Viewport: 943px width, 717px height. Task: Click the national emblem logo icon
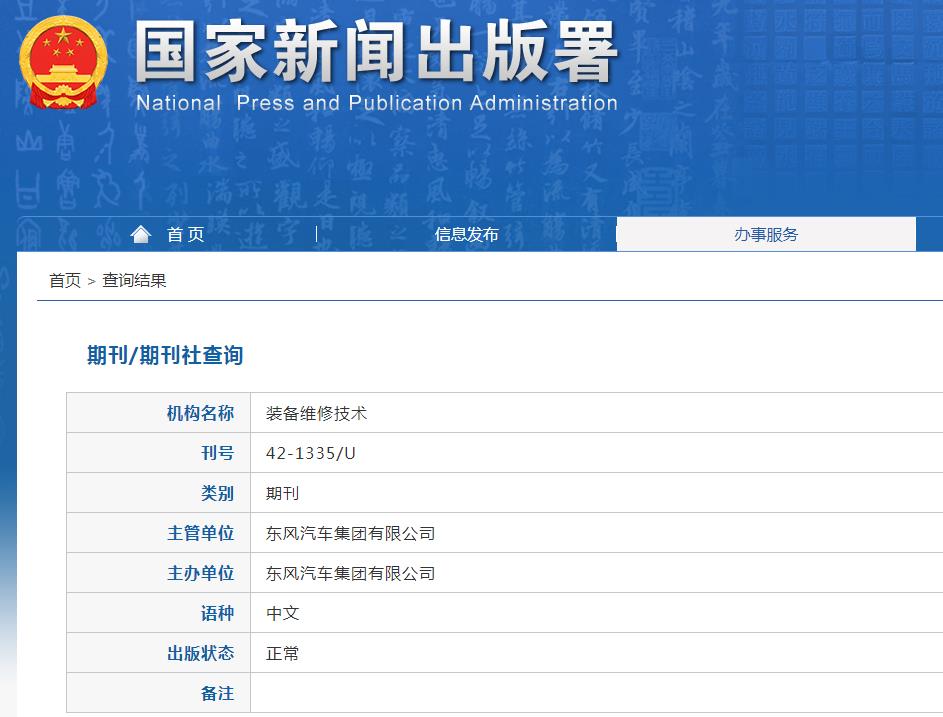point(63,62)
